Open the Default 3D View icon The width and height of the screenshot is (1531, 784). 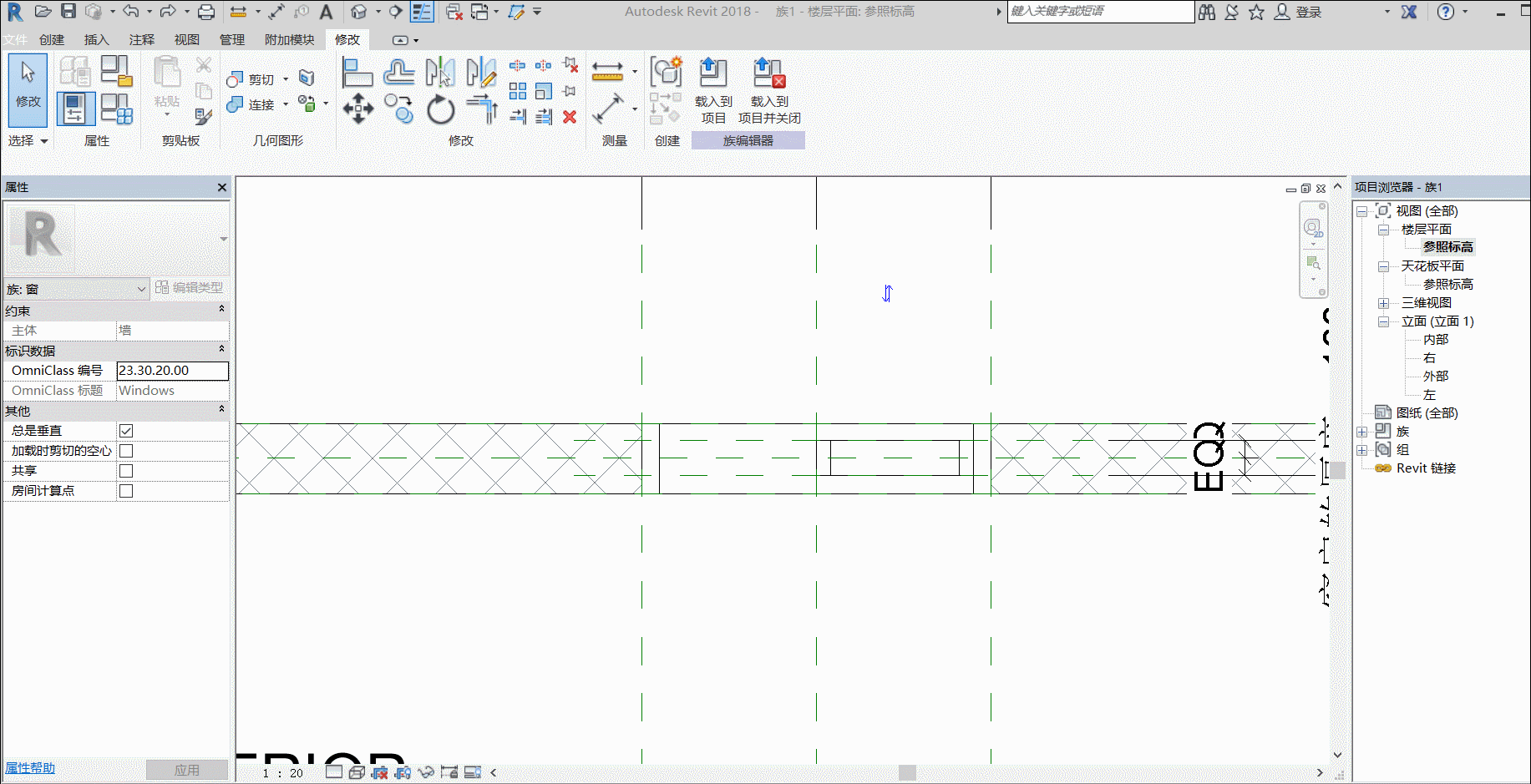(358, 12)
